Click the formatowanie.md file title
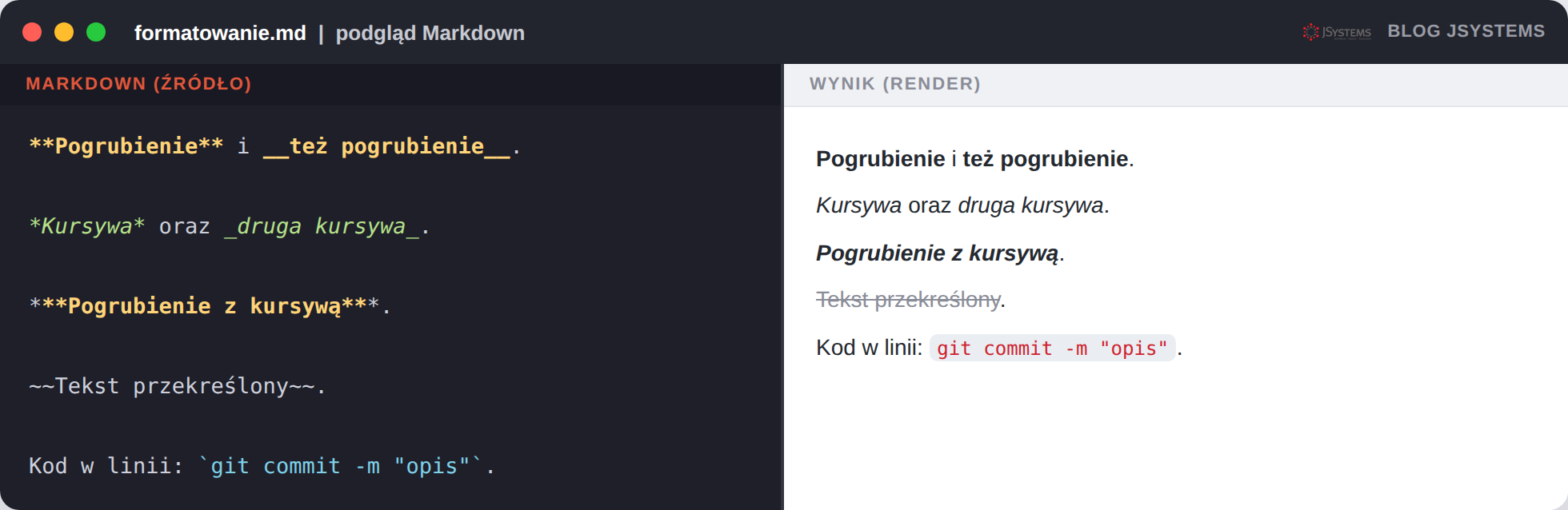 [220, 33]
